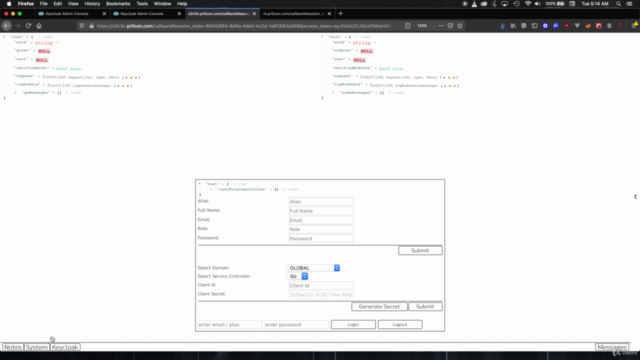Open the Firefox History menu
This screenshot has width=640, height=360.
(92, 4)
